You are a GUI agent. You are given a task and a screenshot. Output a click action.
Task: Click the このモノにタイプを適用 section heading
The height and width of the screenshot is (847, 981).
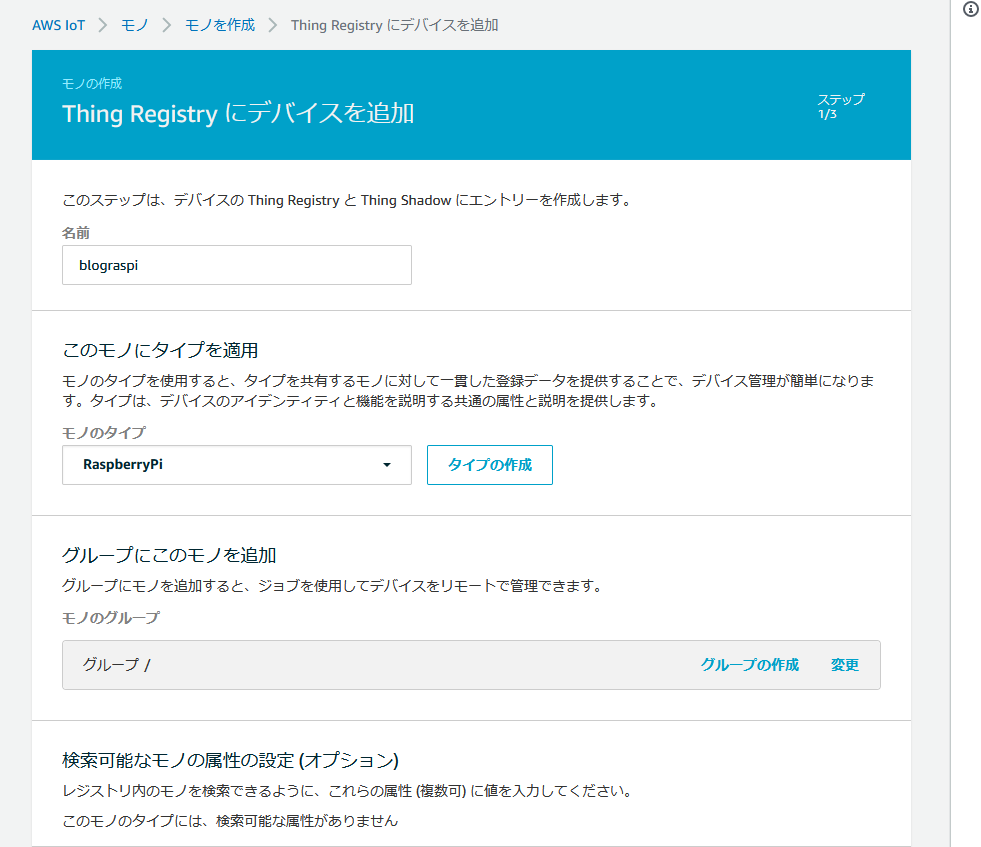pyautogui.click(x=160, y=350)
